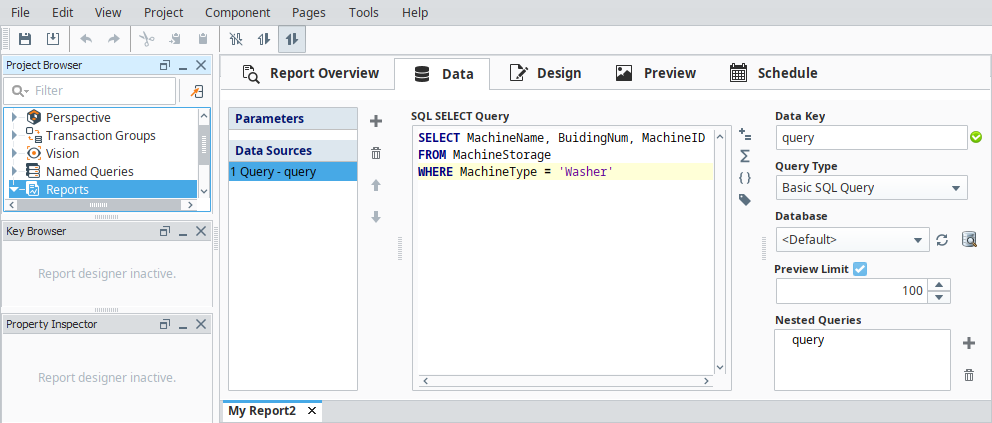Click the Project Browser vertical scrollbar
992x423 pixels.
pyautogui.click(x=203, y=153)
